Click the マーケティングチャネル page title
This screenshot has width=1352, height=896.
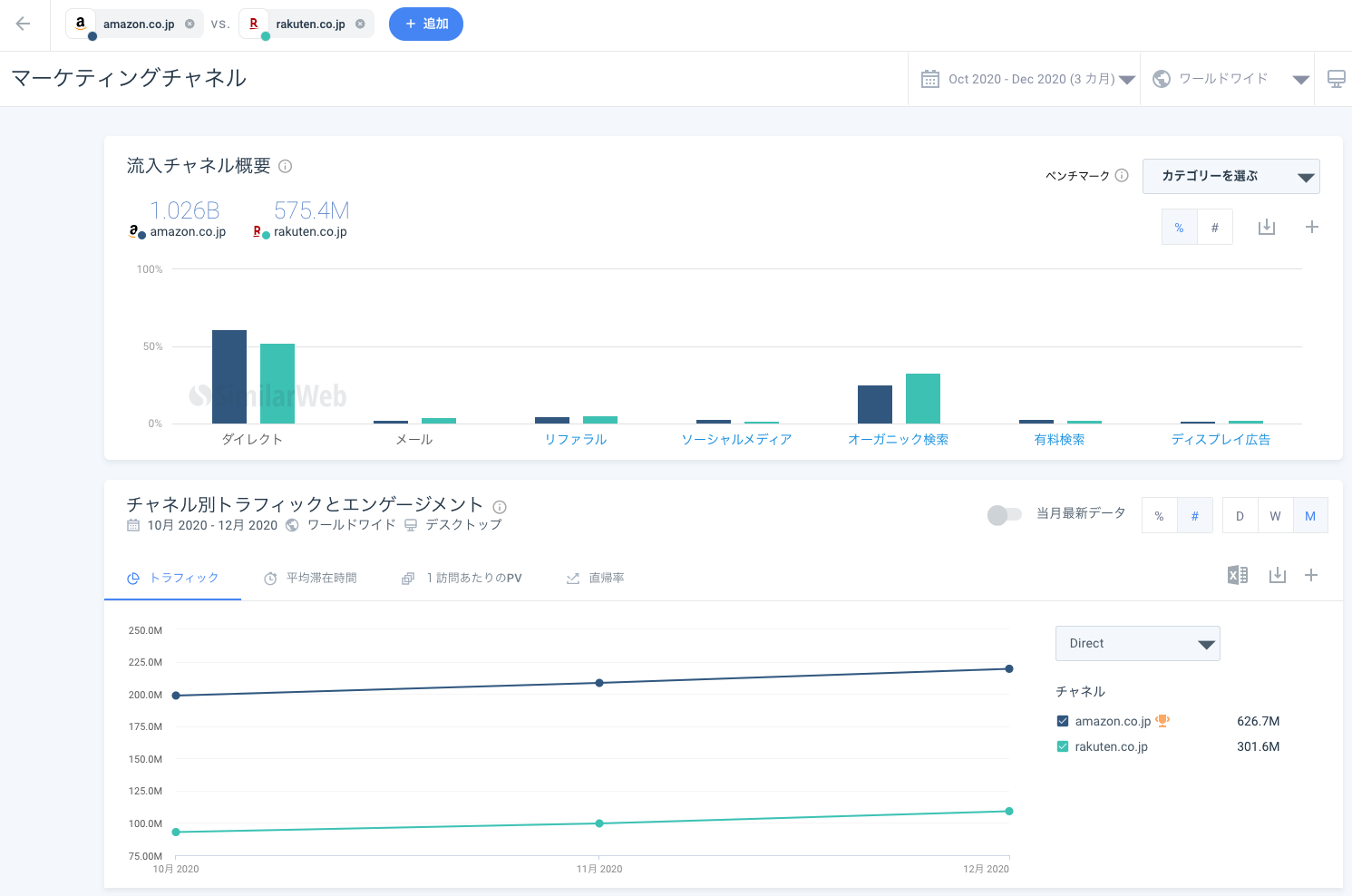click(129, 78)
